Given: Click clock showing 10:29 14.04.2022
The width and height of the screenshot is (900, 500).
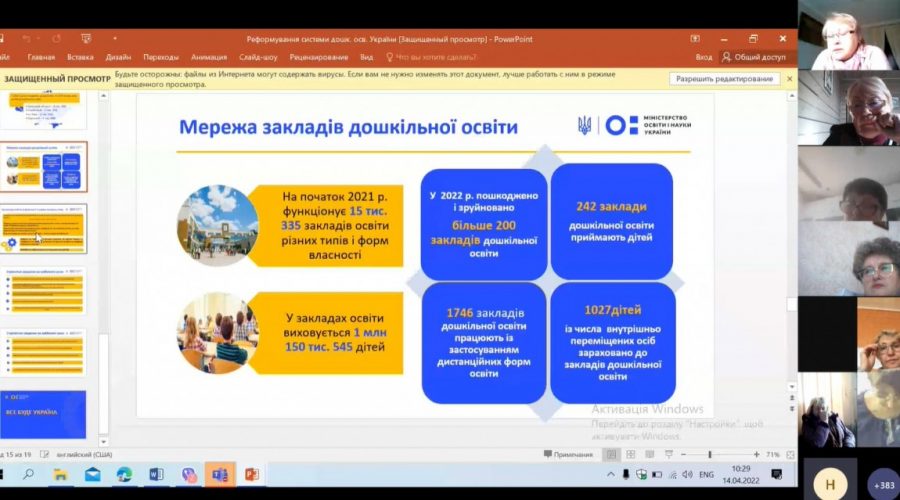Looking at the screenshot, I should (x=741, y=475).
